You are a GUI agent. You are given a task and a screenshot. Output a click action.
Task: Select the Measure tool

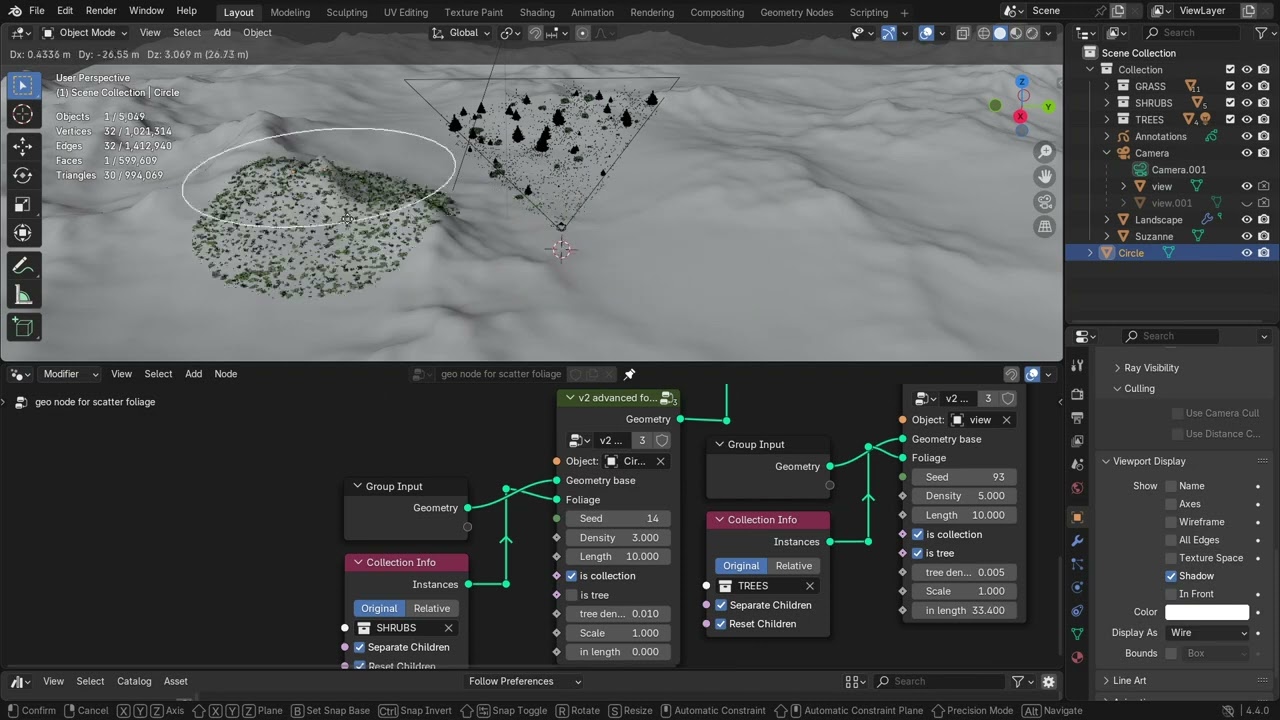[22, 295]
